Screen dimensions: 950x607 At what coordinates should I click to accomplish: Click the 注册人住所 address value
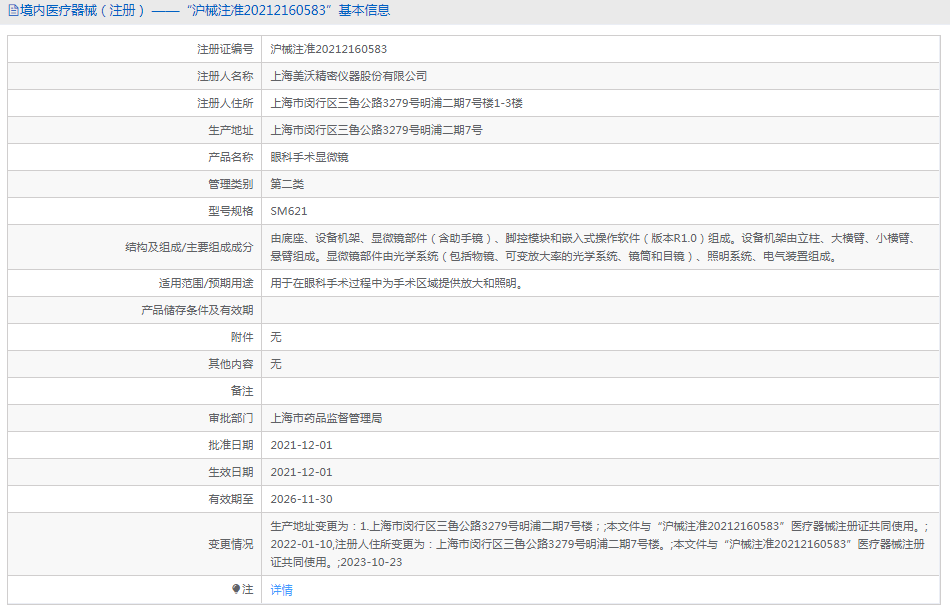pos(397,103)
